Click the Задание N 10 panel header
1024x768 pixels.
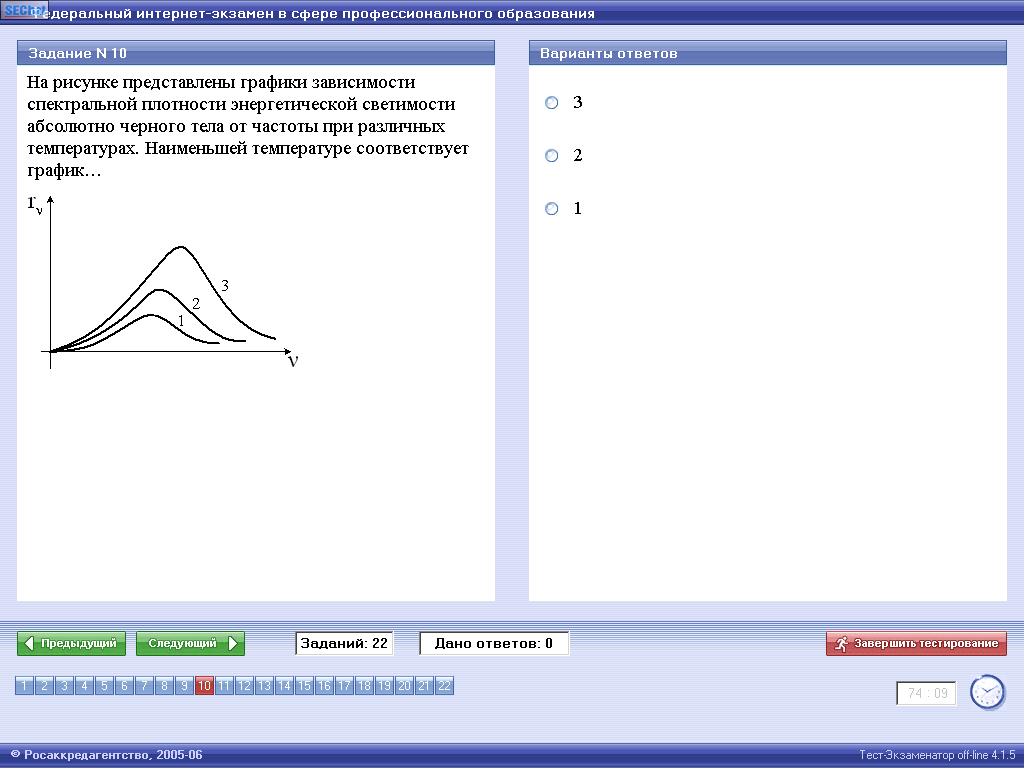256,53
